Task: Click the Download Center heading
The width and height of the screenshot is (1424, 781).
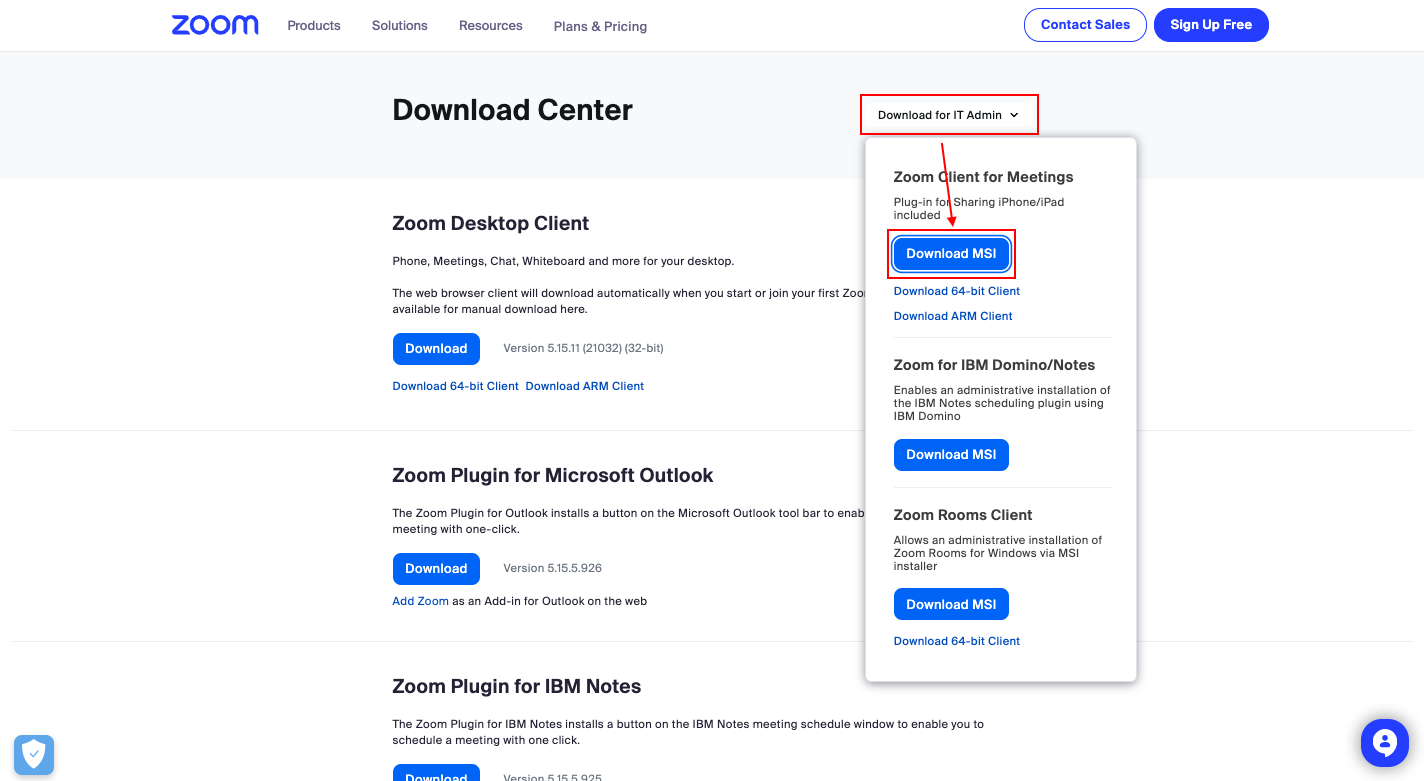Action: pyautogui.click(x=512, y=110)
